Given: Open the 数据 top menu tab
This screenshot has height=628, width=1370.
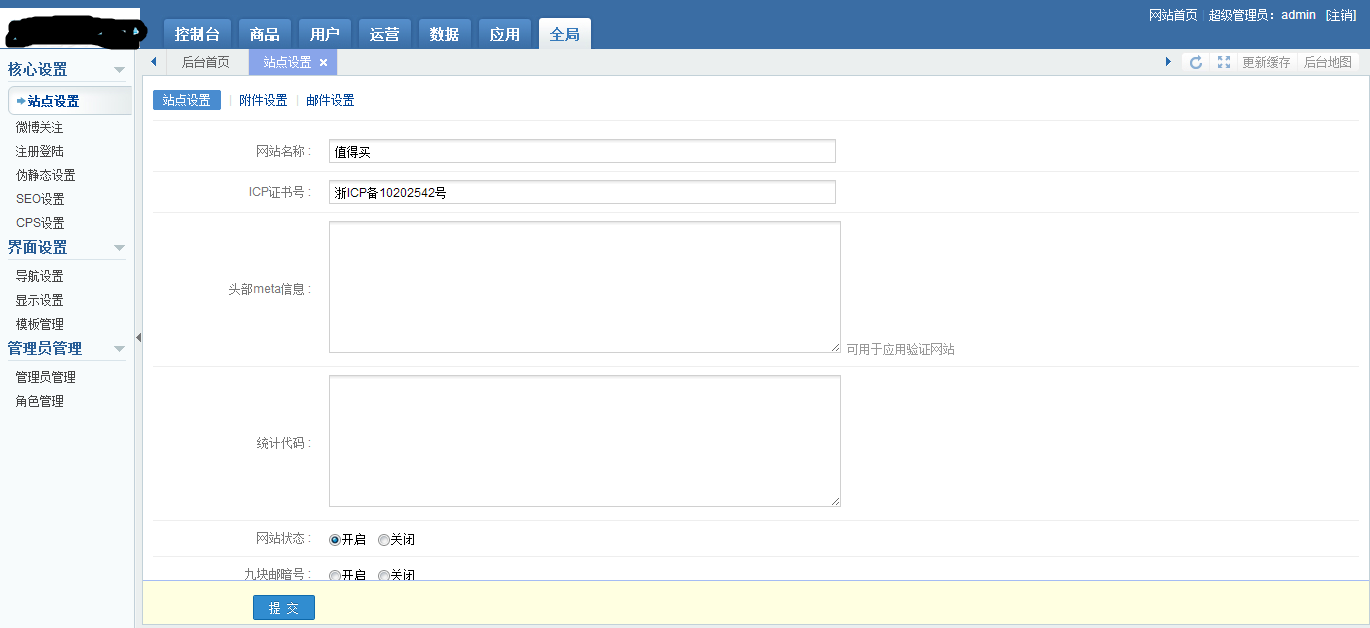Looking at the screenshot, I should tap(445, 34).
